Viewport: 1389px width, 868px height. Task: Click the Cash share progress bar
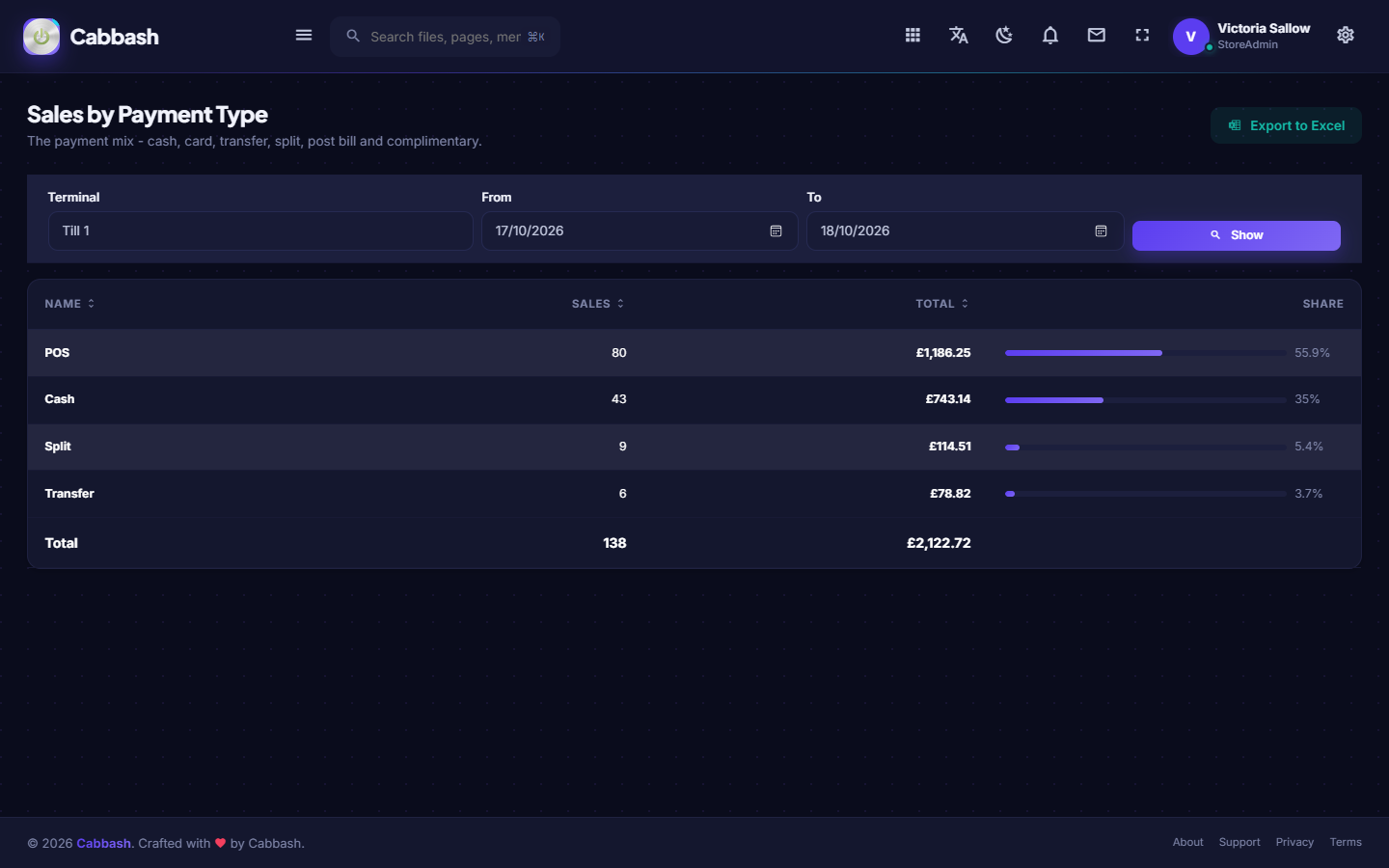[1145, 399]
